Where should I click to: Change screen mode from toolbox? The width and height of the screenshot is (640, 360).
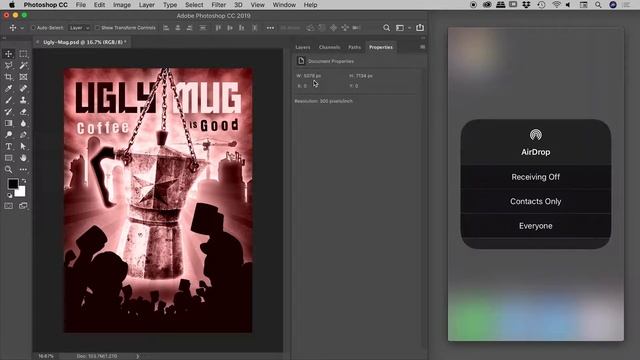[23, 206]
